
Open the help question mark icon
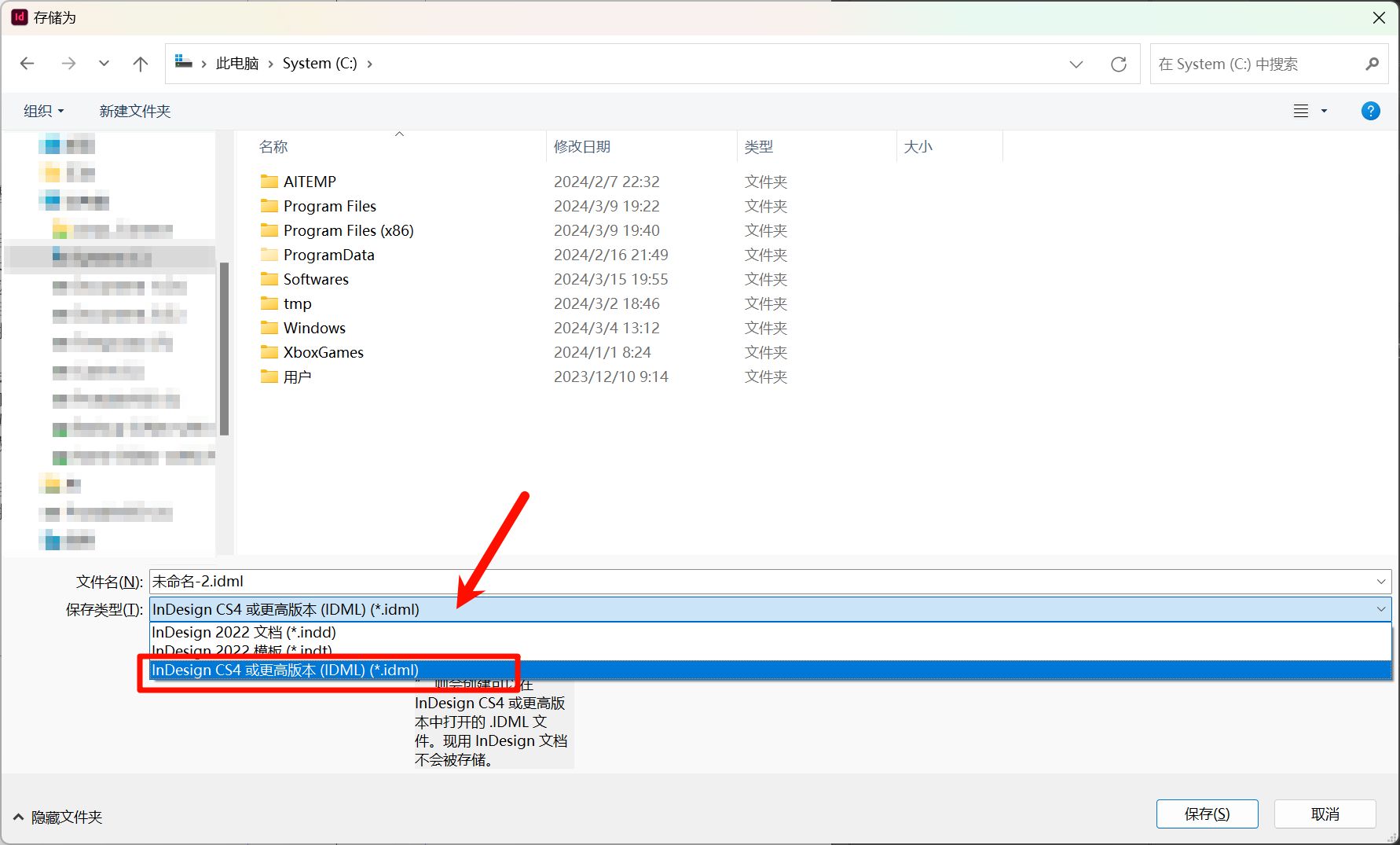point(1370,111)
